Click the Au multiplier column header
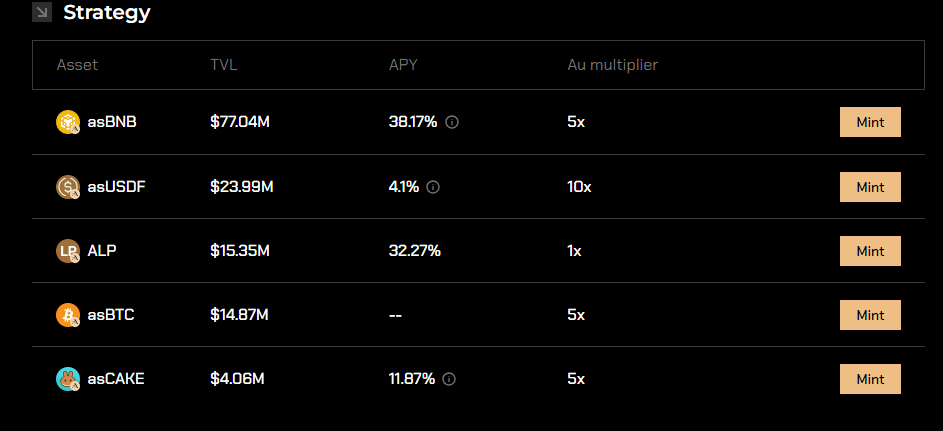The image size is (943, 431). pyautogui.click(x=612, y=65)
